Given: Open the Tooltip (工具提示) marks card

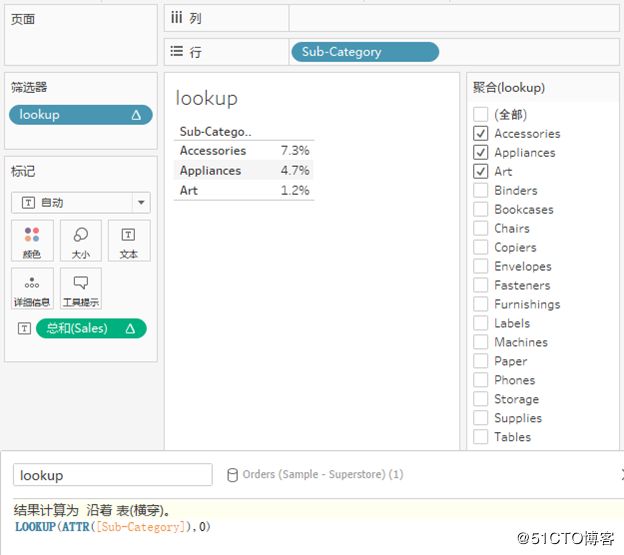Looking at the screenshot, I should point(81,288).
